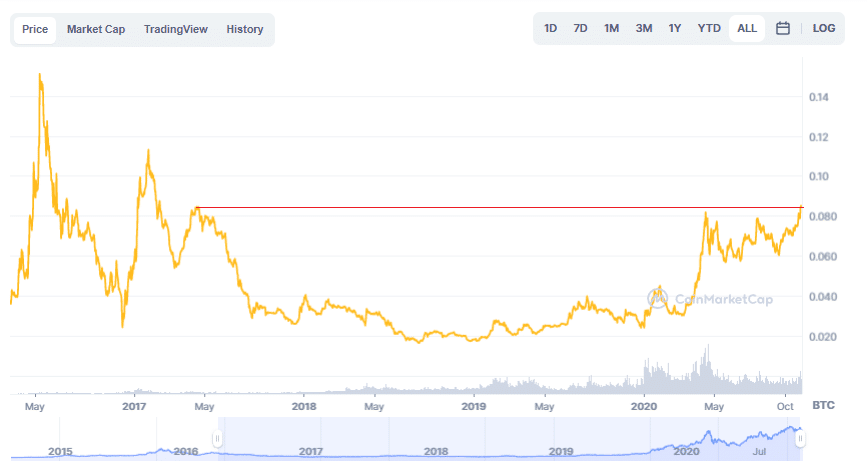Viewport: 867px width, 461px height.
Task: Choose the 1M time range
Action: click(x=612, y=29)
